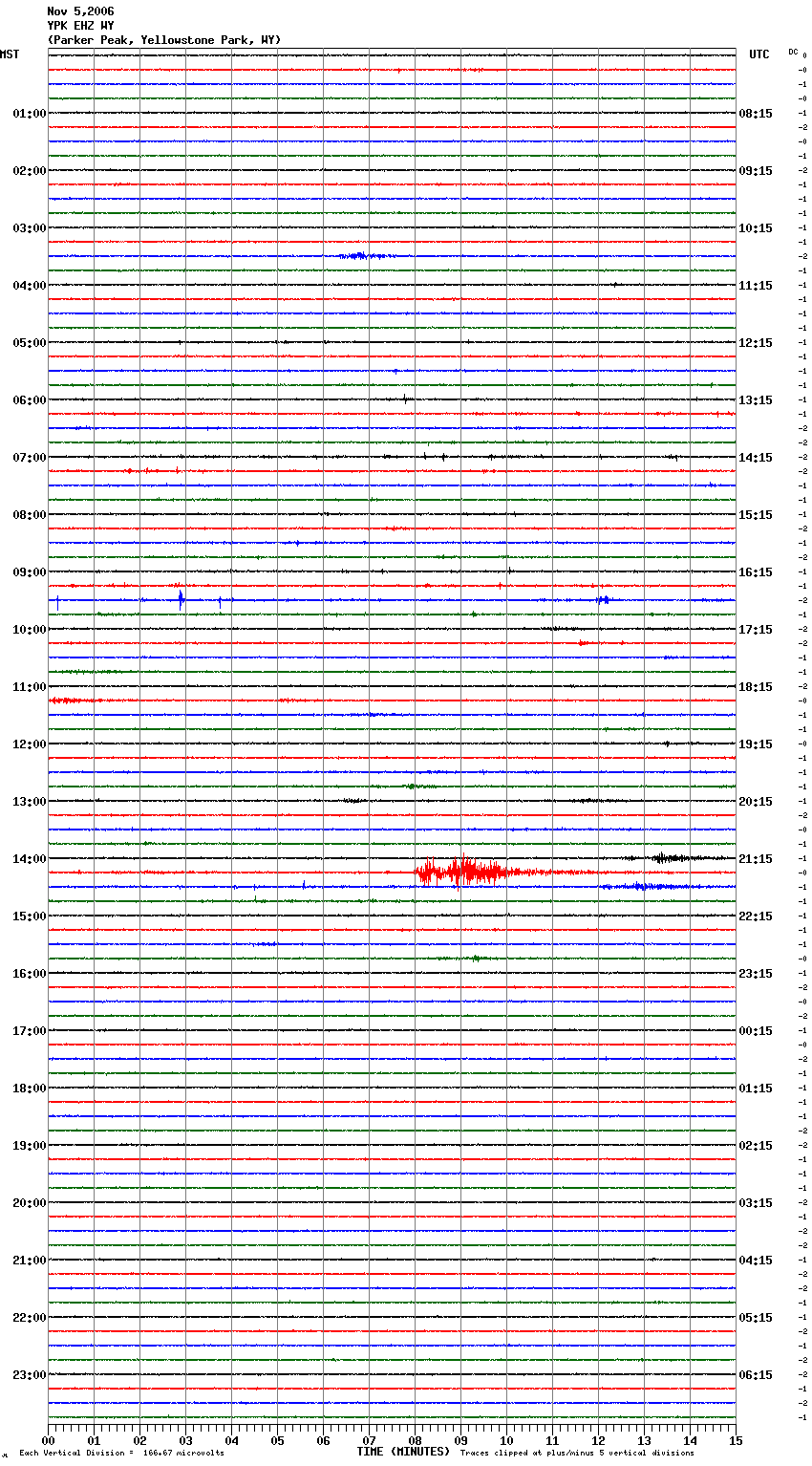Screen dimensions: 812x1466
Task: Click the 08:15 UTC time label
Action: 756,114
